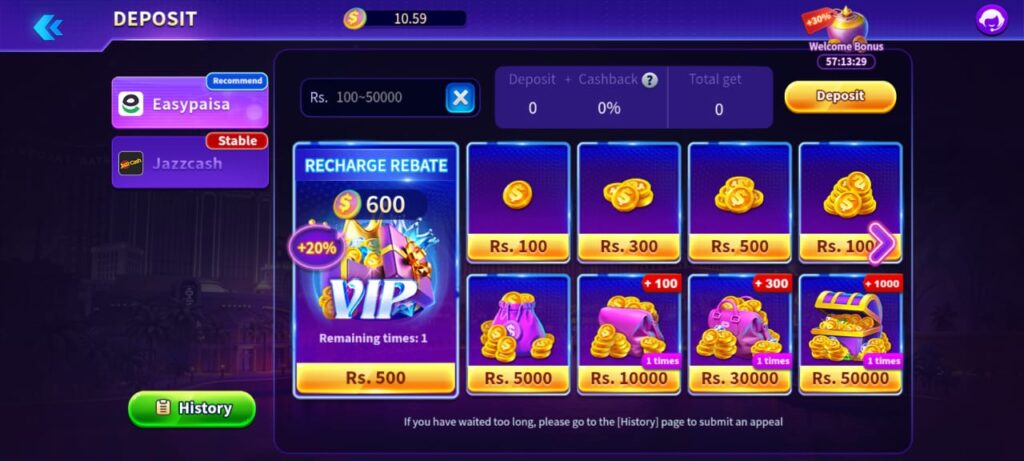Go back using the double-chevron arrow
The width and height of the screenshot is (1024, 461).
[48, 27]
